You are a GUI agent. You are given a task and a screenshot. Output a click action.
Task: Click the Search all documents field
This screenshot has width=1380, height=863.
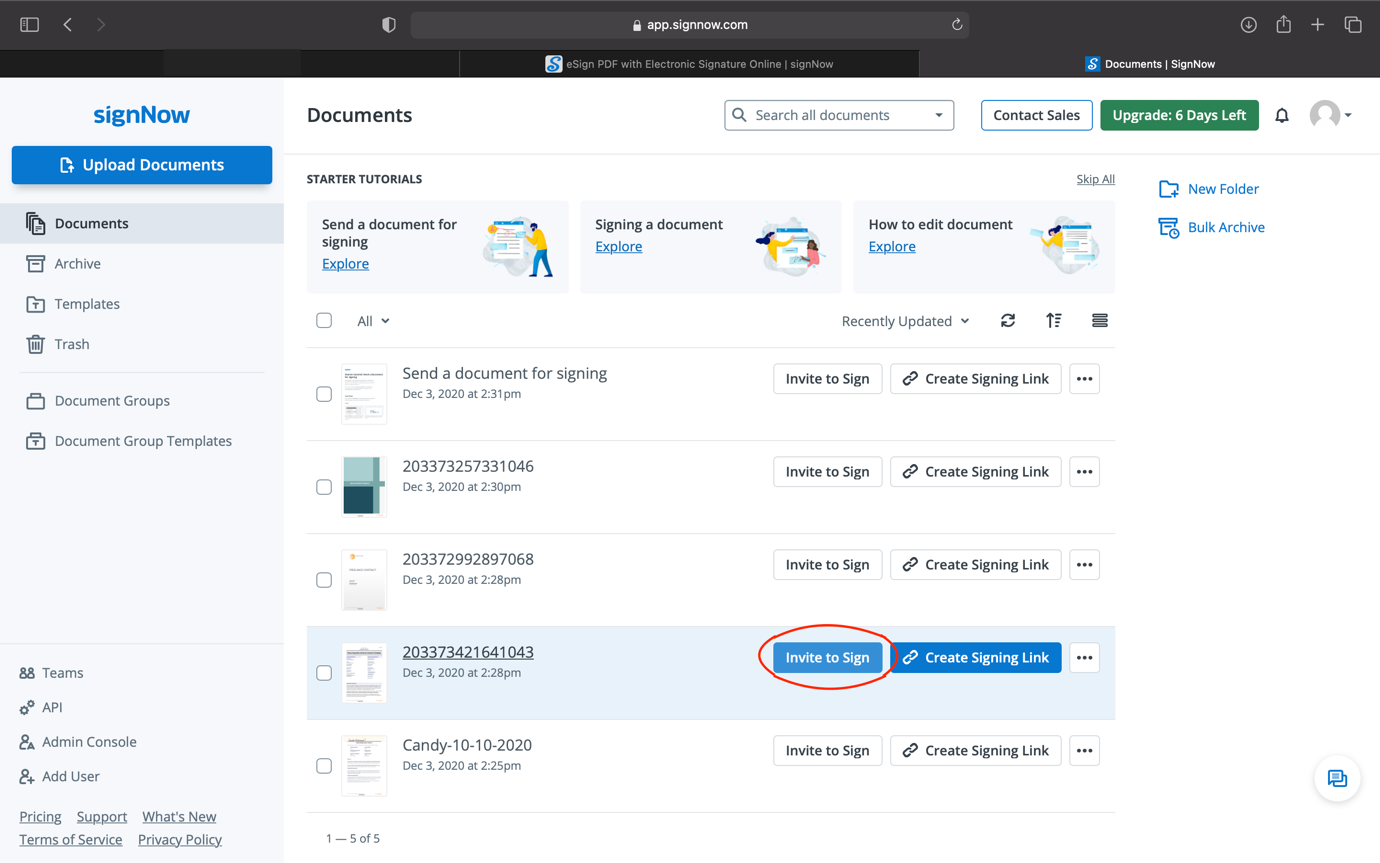click(x=839, y=115)
